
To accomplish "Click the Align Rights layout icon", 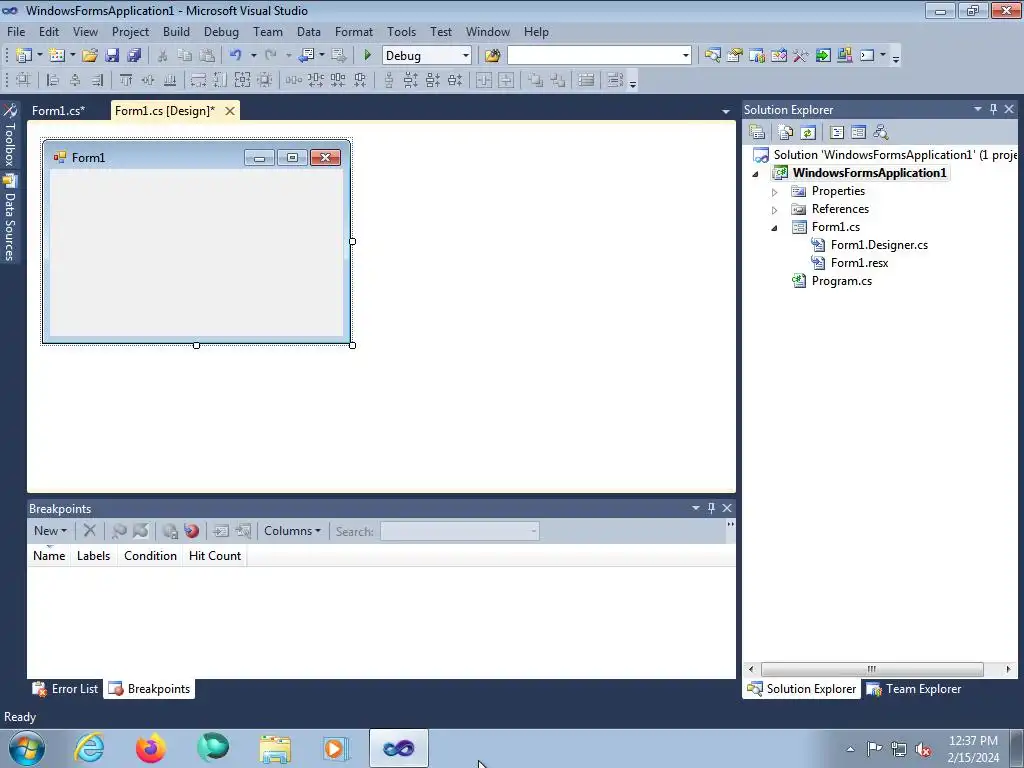I will (x=97, y=80).
